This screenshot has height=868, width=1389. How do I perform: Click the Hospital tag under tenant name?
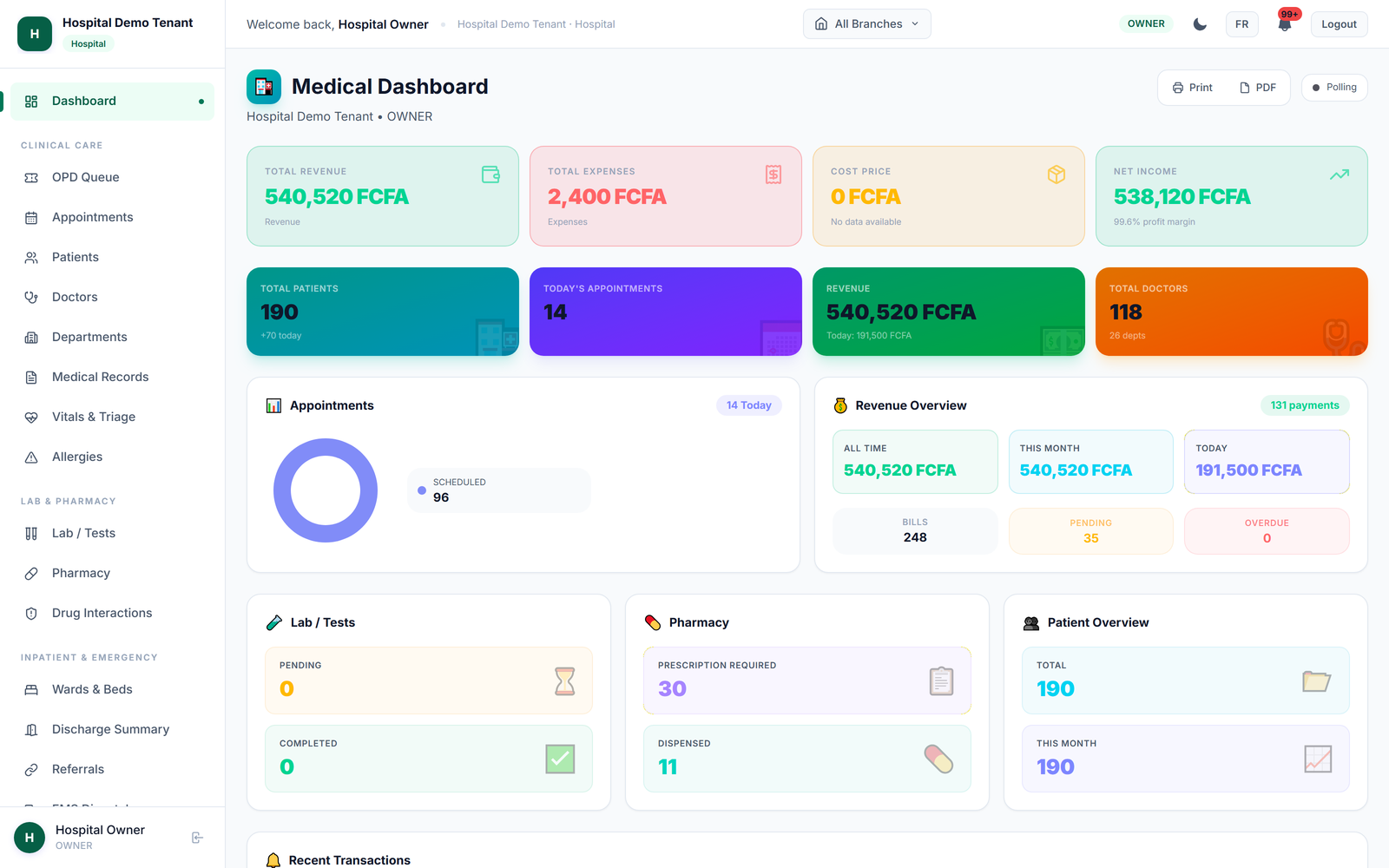(x=89, y=43)
